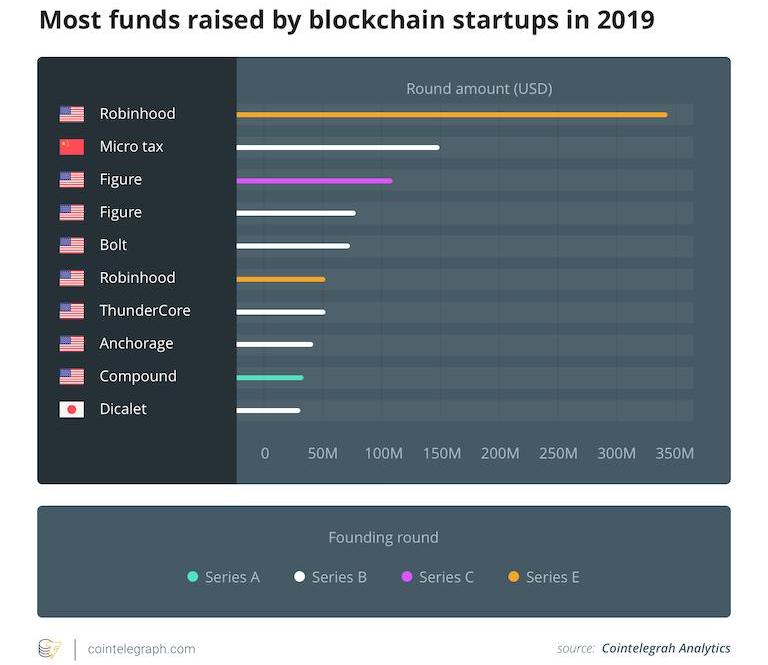
Task: Click the US flag beside ThunderCore
Action: tap(71, 311)
